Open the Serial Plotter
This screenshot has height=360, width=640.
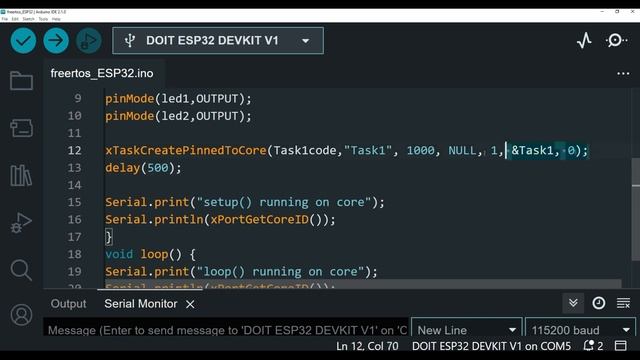pos(584,40)
